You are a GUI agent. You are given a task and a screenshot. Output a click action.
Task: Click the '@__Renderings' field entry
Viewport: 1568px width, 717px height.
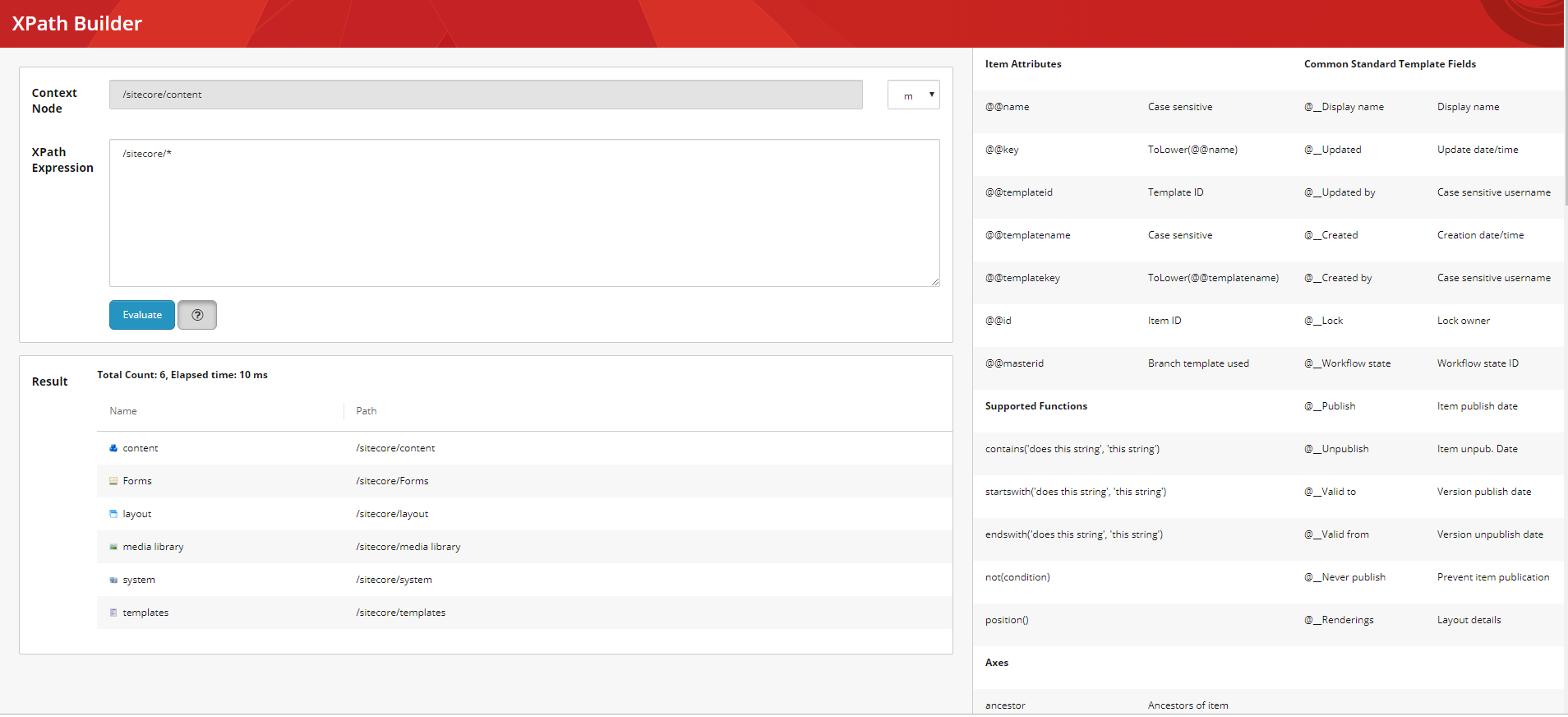tap(1339, 620)
